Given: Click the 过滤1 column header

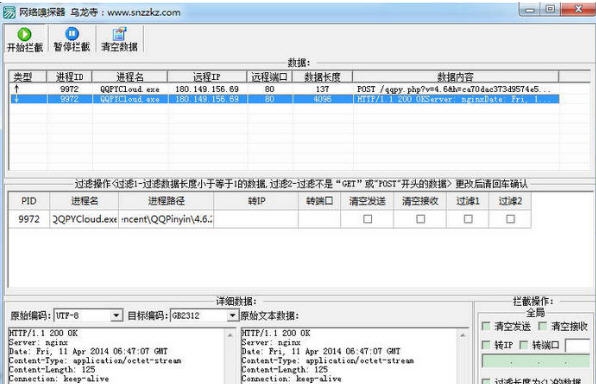Looking at the screenshot, I should point(468,201).
